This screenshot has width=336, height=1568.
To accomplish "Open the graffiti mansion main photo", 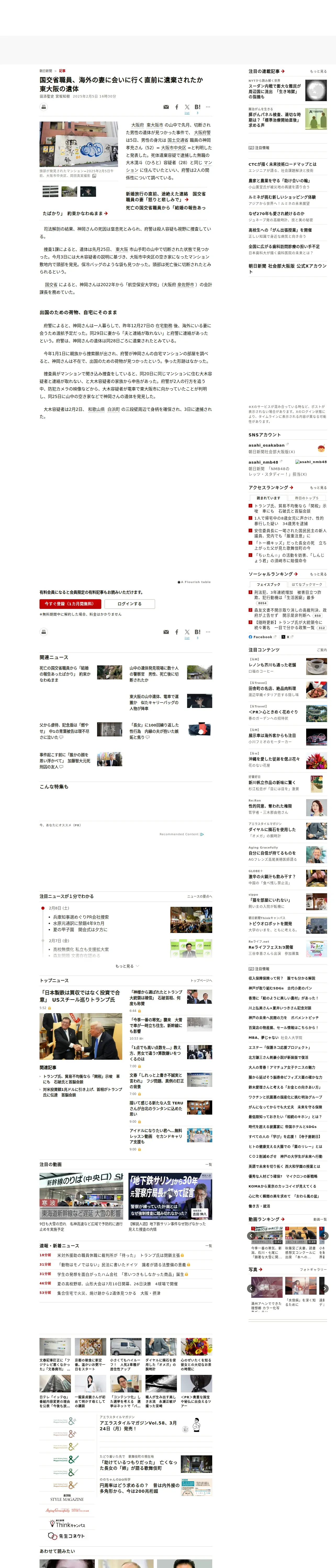I will pyautogui.click(x=79, y=144).
